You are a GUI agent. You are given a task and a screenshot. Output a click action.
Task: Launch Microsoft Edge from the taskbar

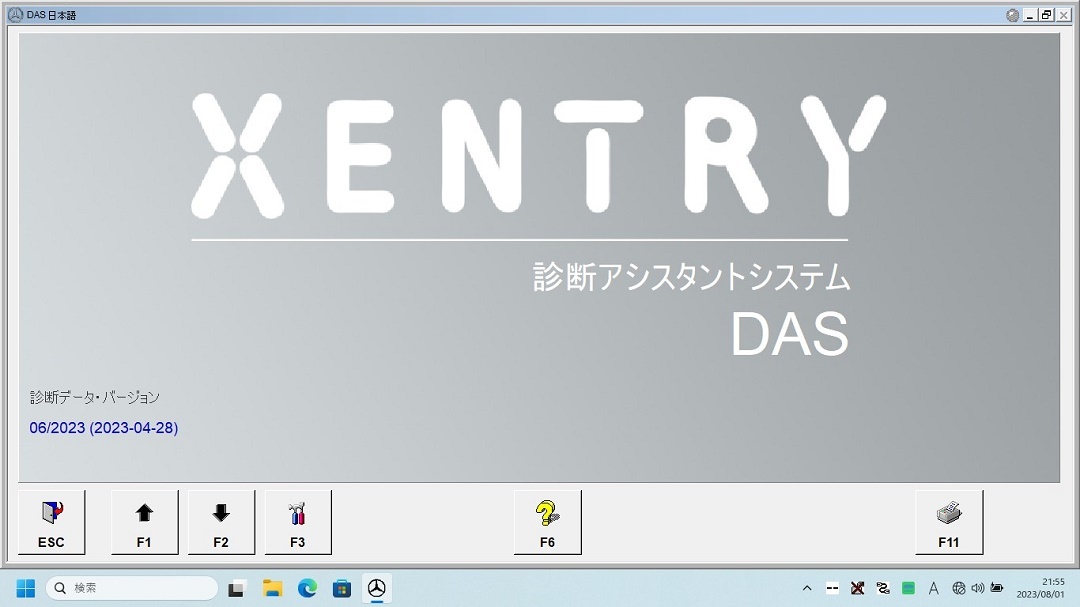click(x=307, y=588)
